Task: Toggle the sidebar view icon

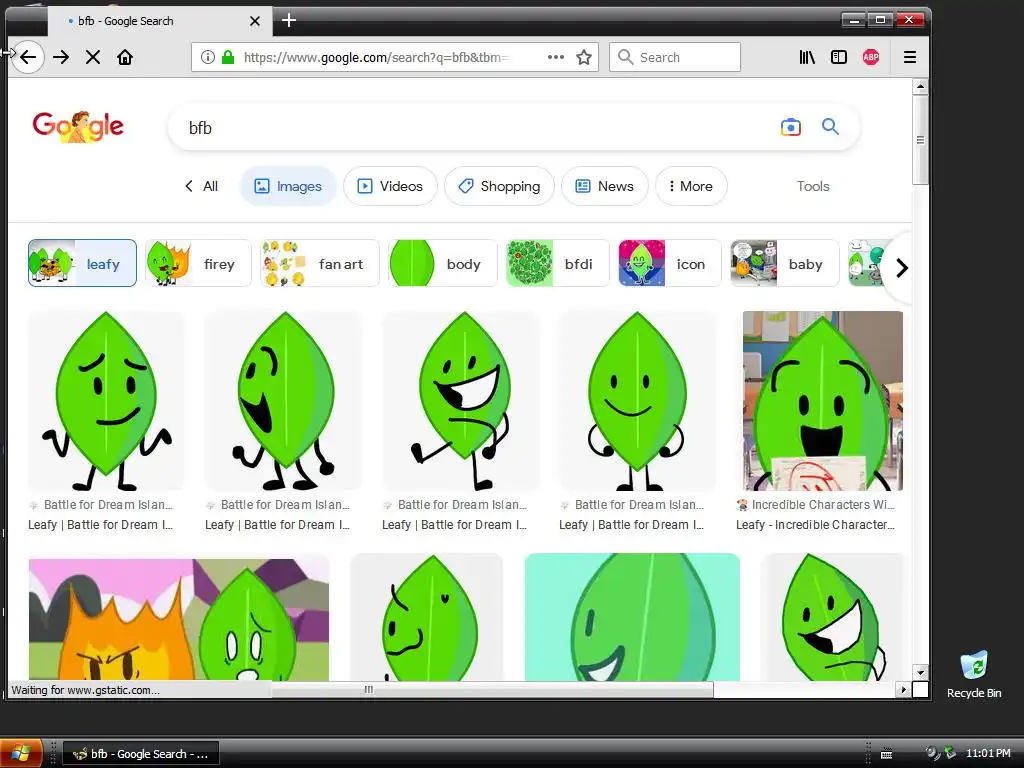Action: tap(839, 57)
